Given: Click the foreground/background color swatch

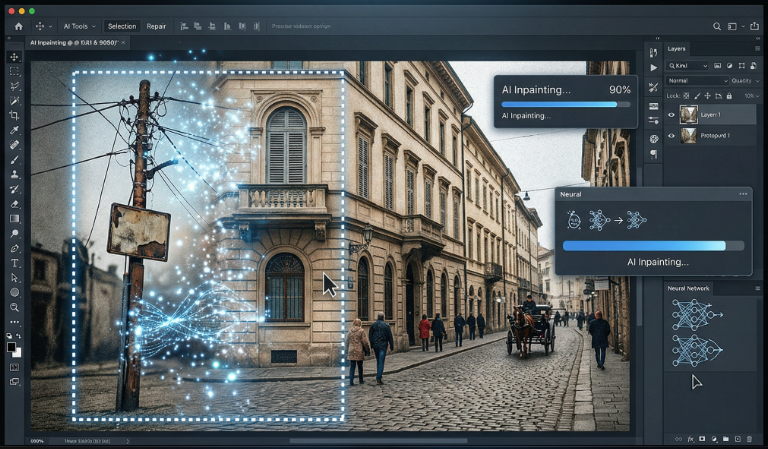Looking at the screenshot, I should click(x=13, y=347).
